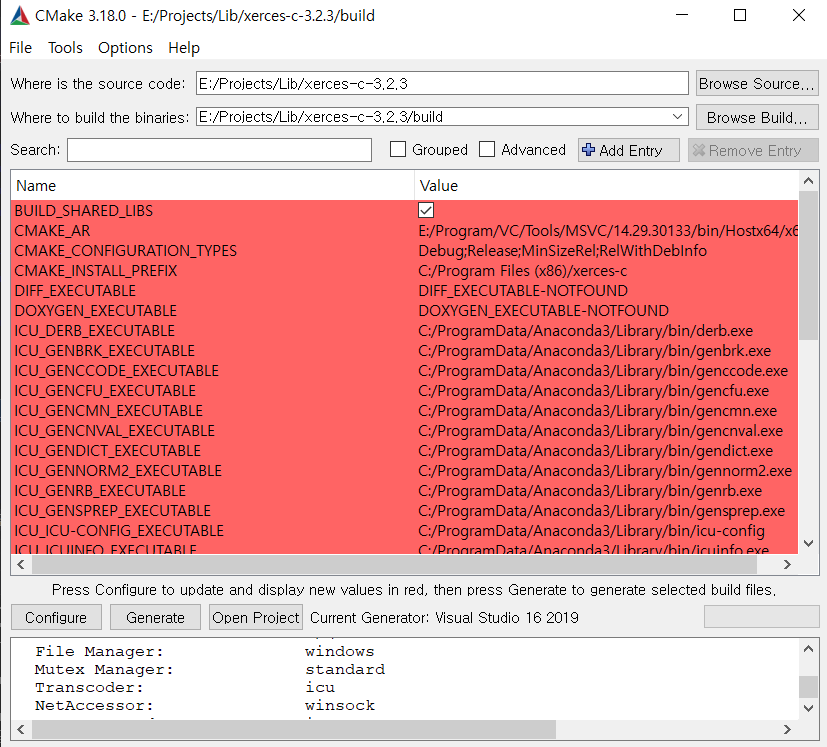Expand the build binaries path dropdown
The height and width of the screenshot is (747, 827).
pos(678,117)
